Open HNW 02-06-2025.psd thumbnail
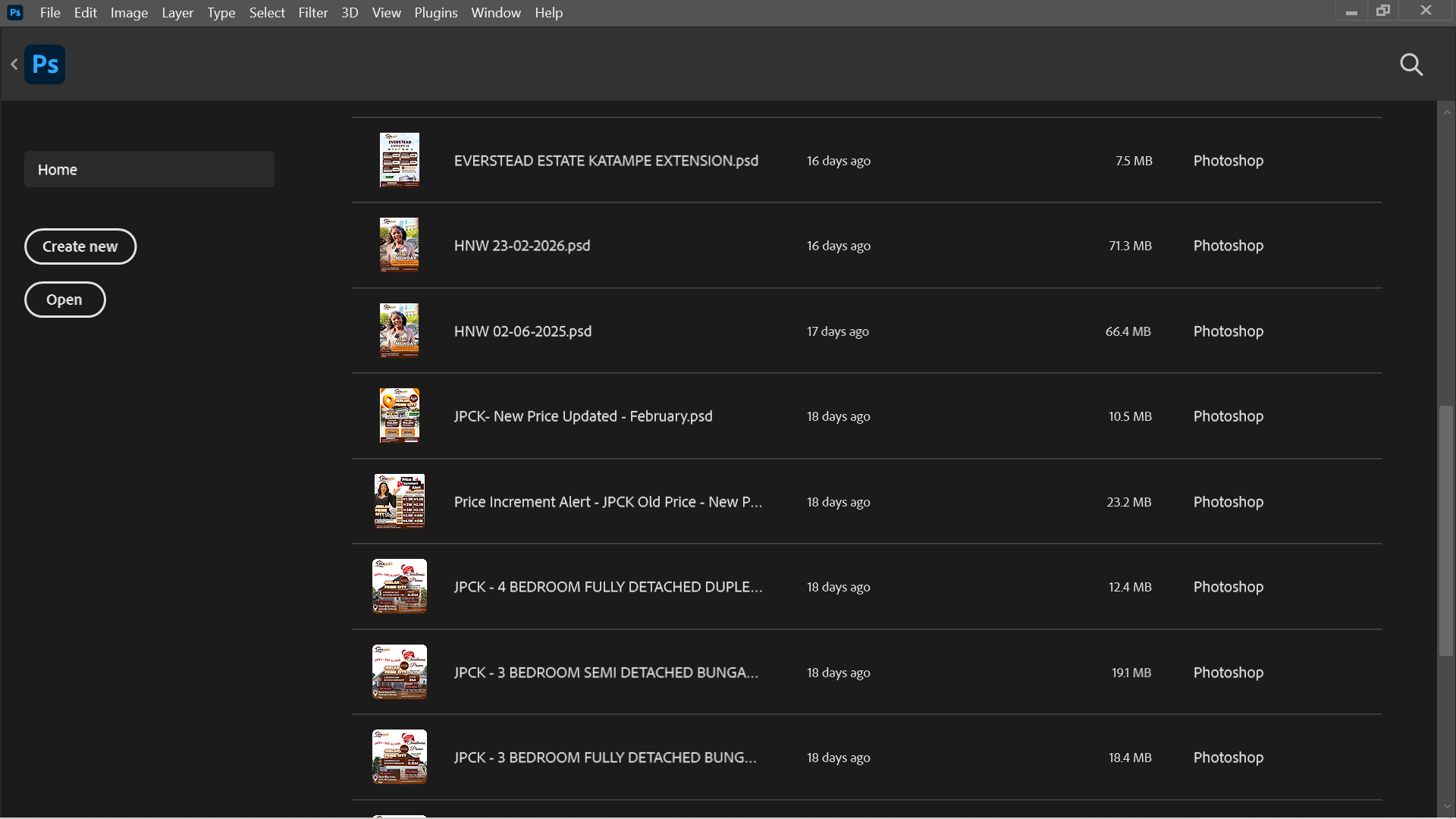This screenshot has height=819, width=1456. [x=400, y=331]
